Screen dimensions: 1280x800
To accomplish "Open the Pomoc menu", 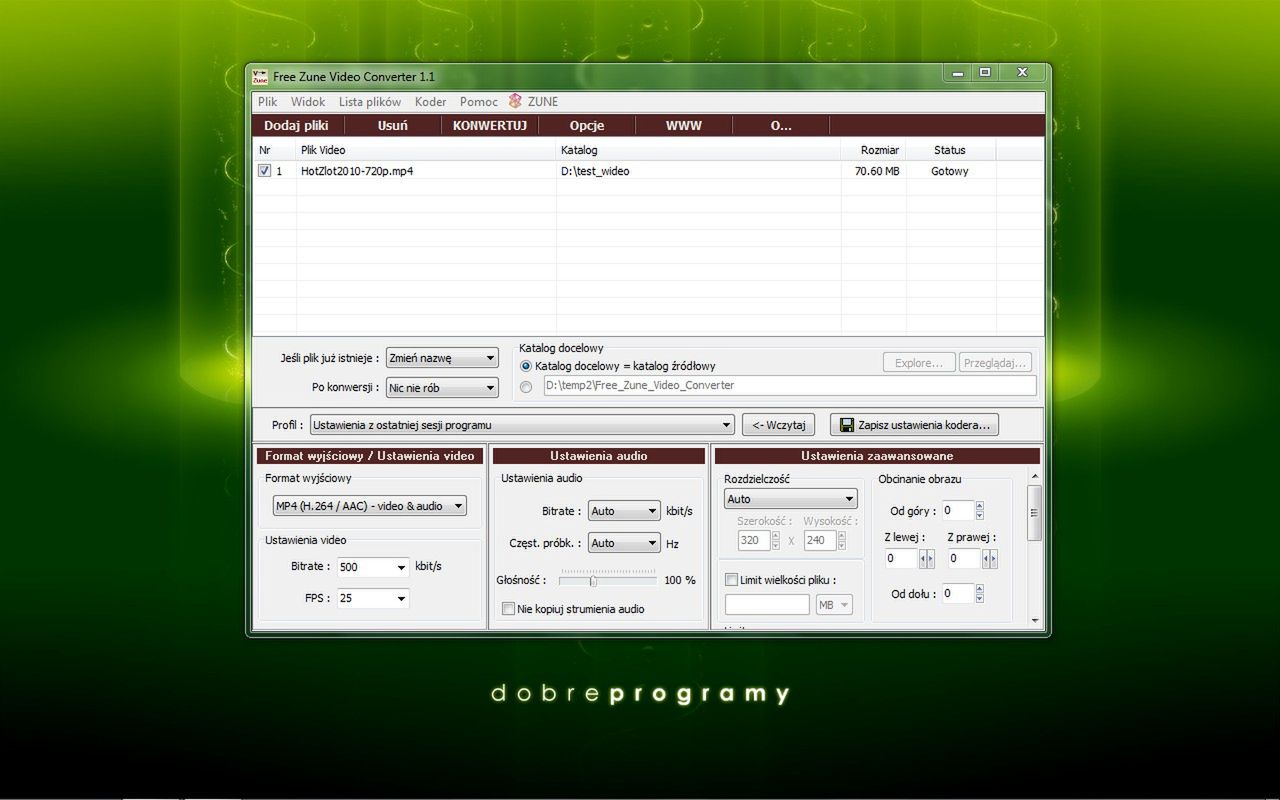I will (x=479, y=102).
